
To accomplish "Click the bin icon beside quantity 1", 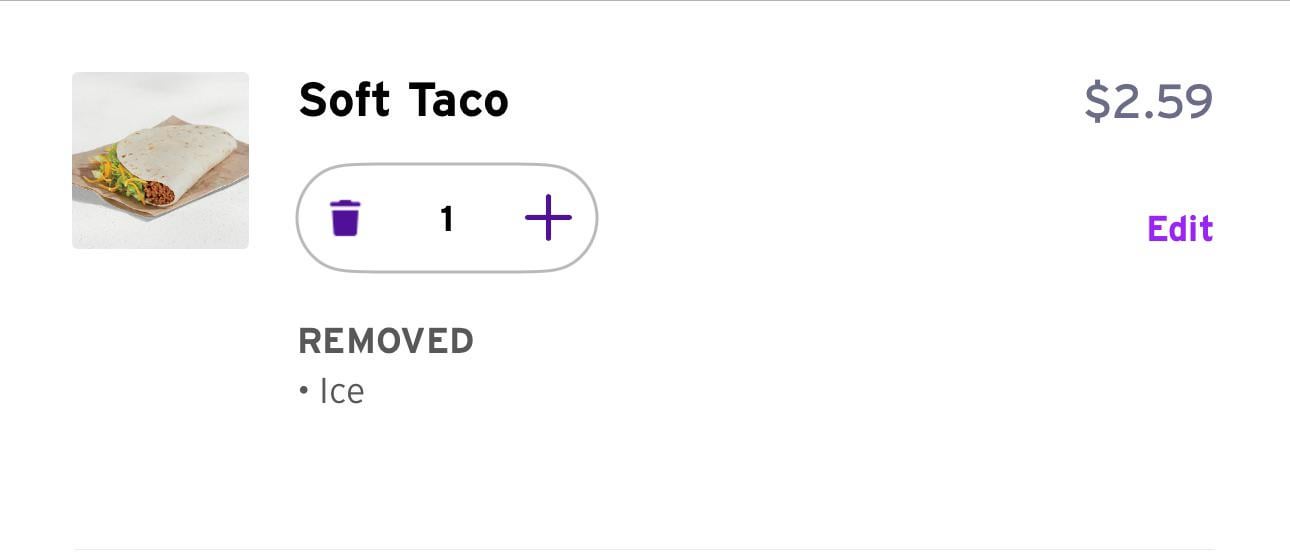I will (345, 218).
